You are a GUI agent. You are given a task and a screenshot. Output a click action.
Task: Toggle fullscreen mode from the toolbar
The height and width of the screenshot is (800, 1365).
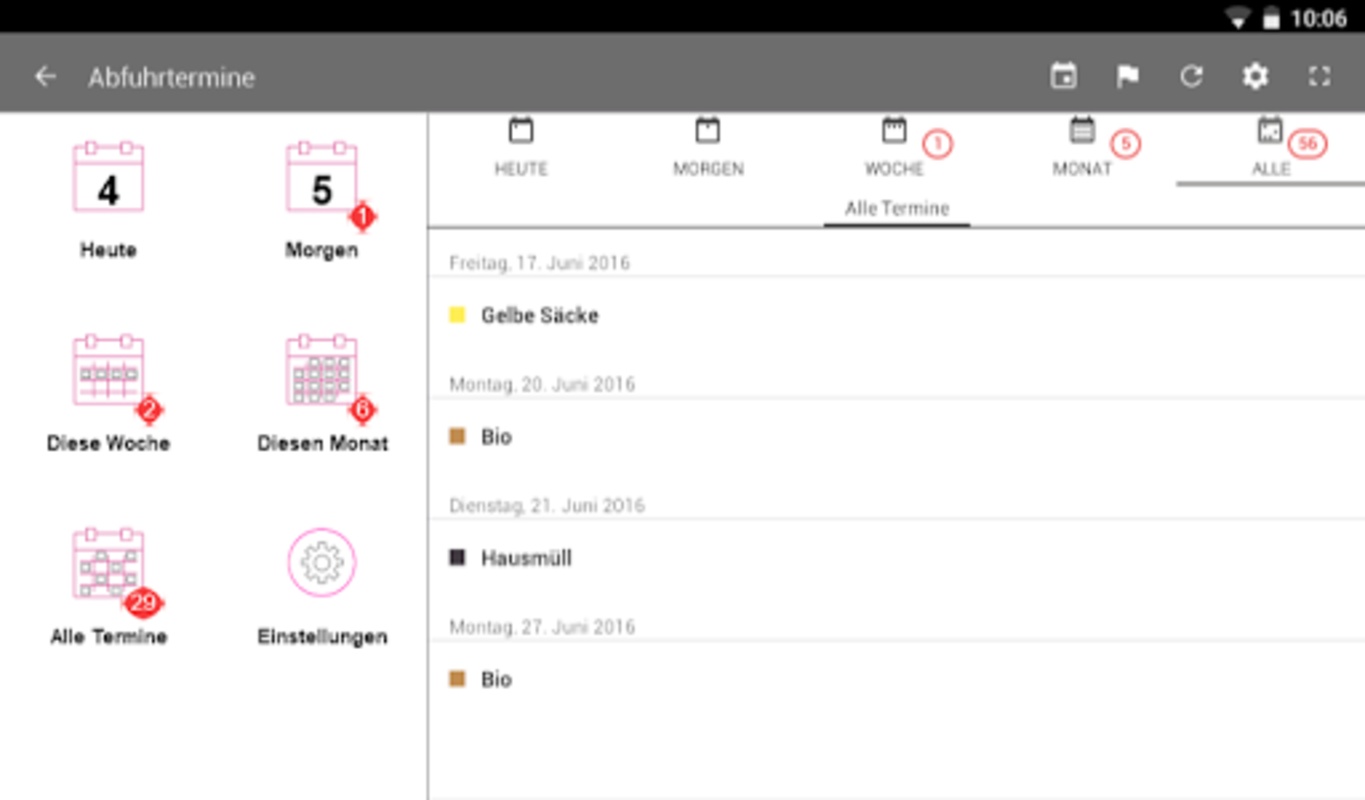point(1320,76)
